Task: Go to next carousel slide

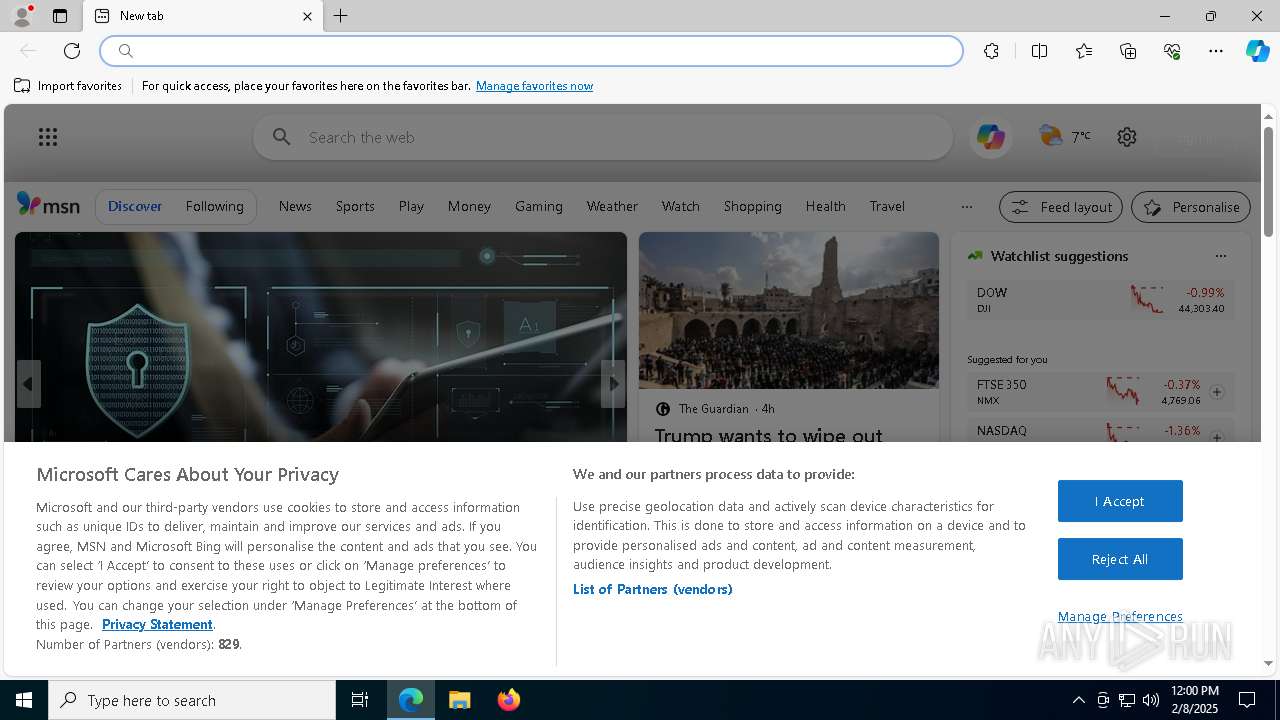Action: (x=614, y=384)
